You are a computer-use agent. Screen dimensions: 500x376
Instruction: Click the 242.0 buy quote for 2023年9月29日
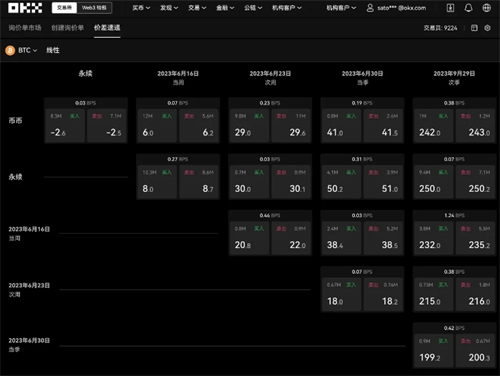pos(433,126)
